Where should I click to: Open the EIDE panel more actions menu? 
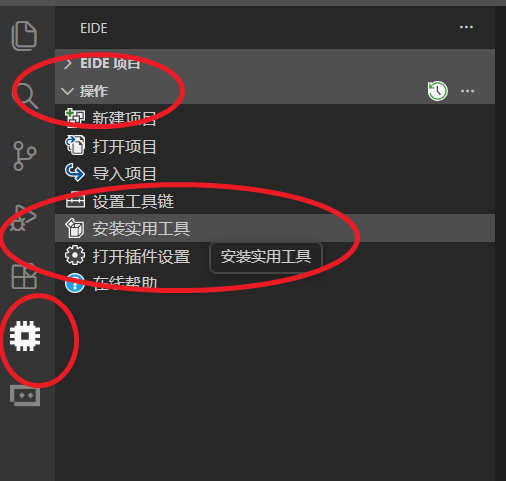tap(466, 27)
